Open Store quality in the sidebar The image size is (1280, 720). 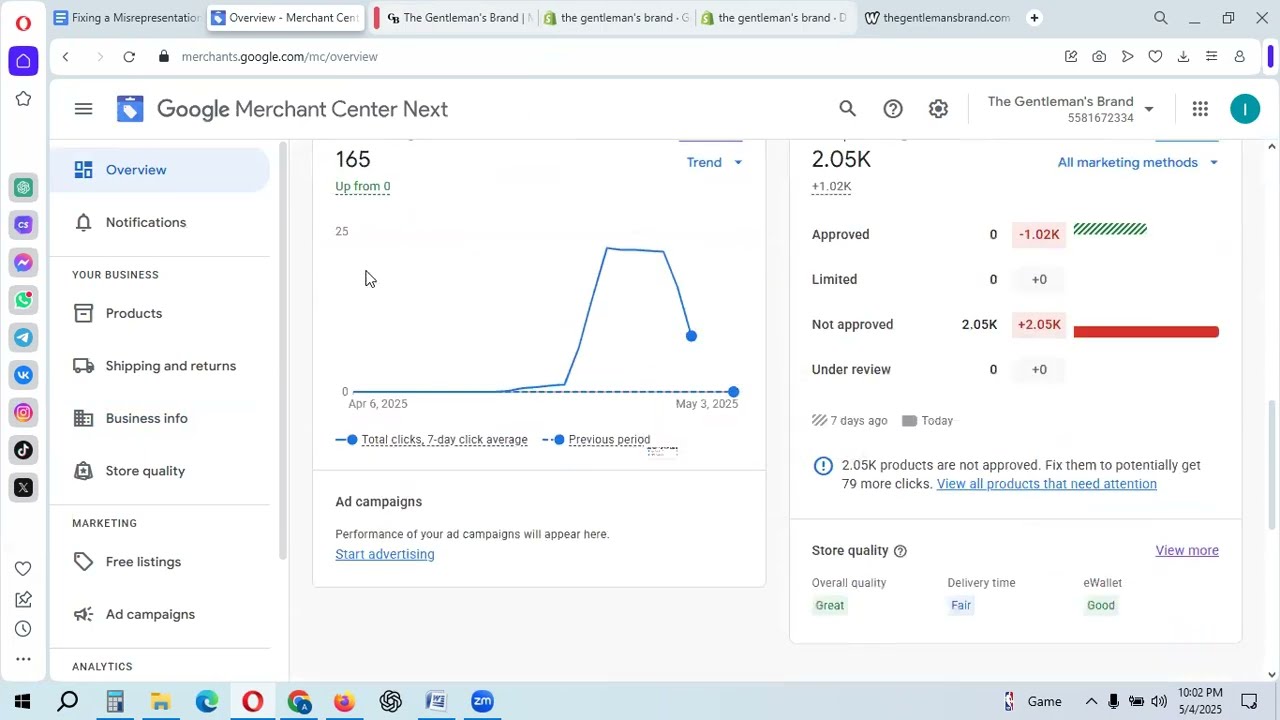tap(160, 471)
